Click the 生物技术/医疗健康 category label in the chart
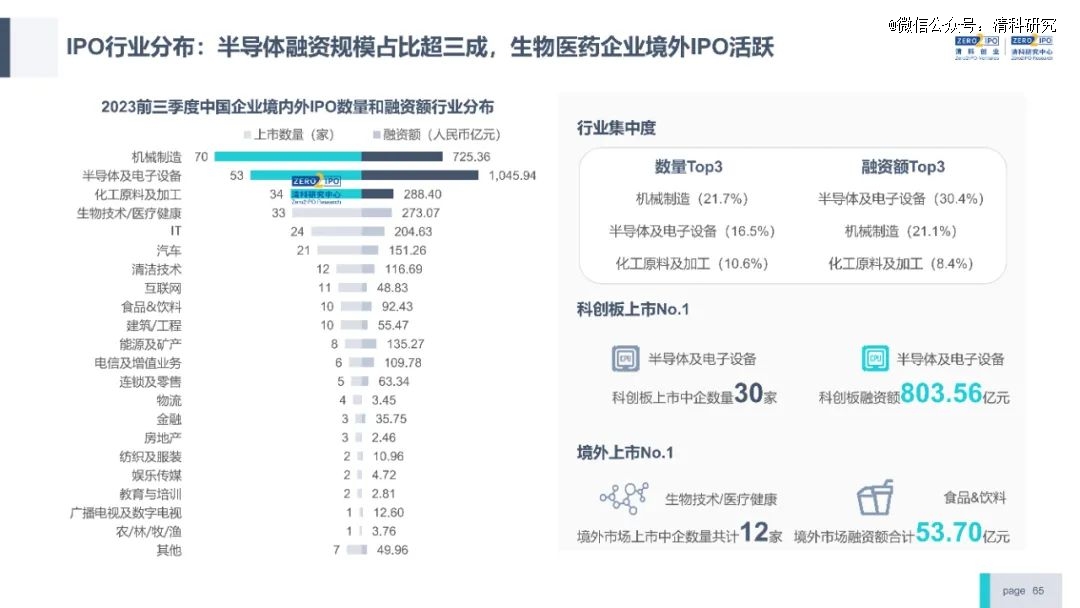 point(129,213)
